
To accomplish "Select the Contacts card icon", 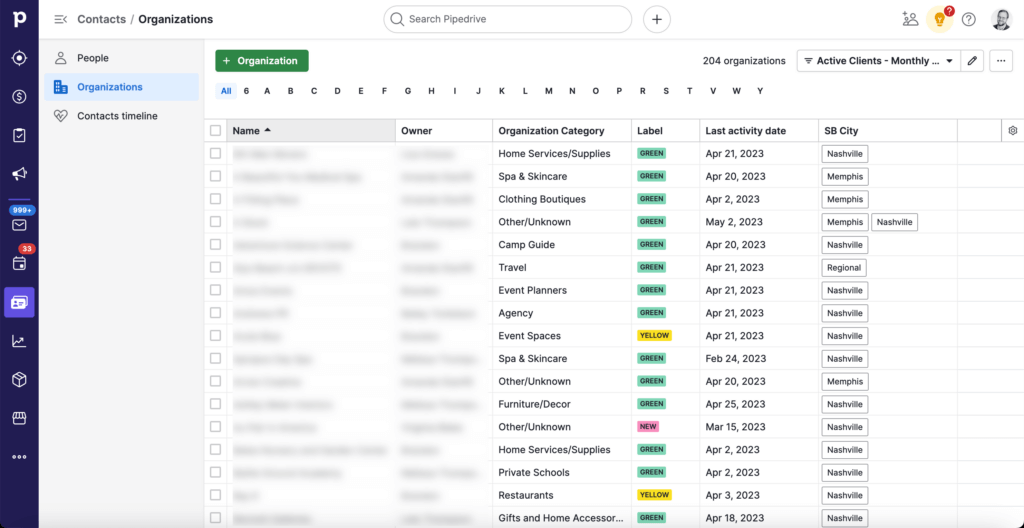I will (19, 303).
